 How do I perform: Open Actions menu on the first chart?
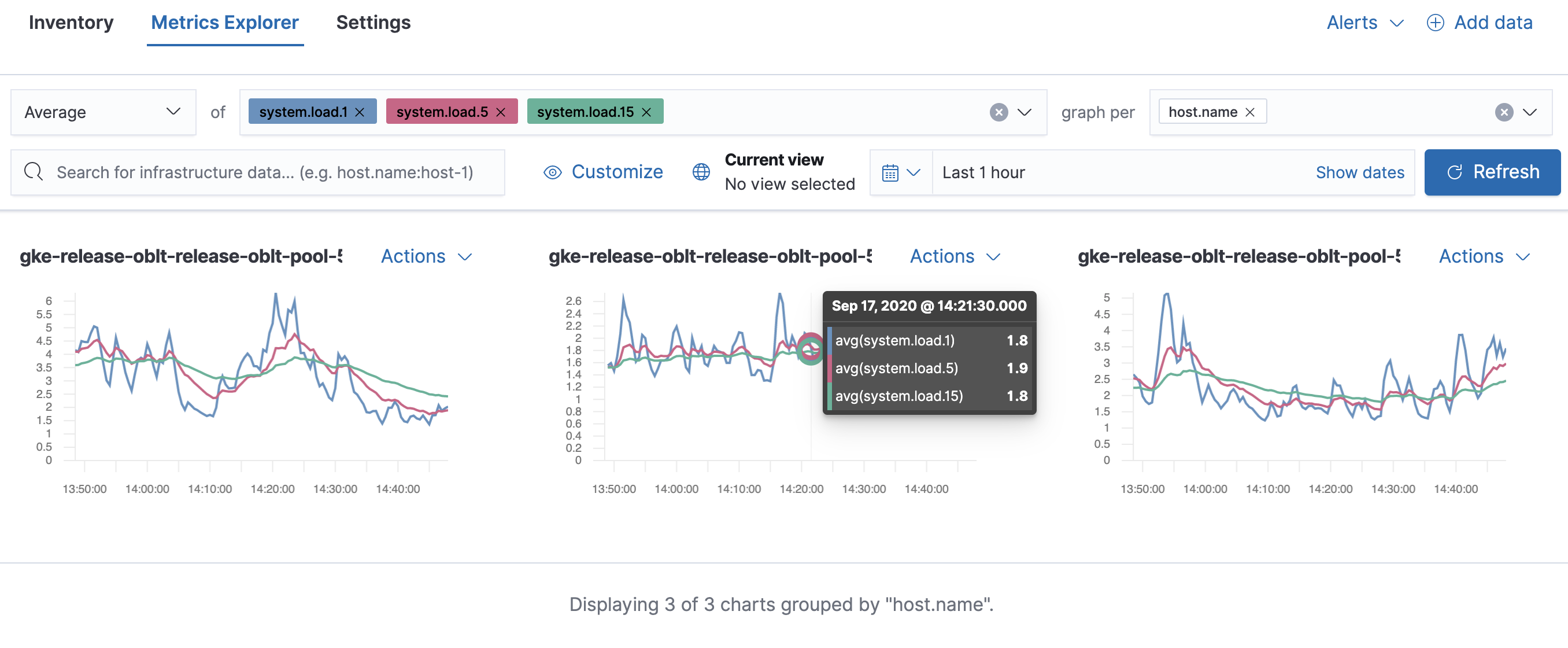point(426,256)
